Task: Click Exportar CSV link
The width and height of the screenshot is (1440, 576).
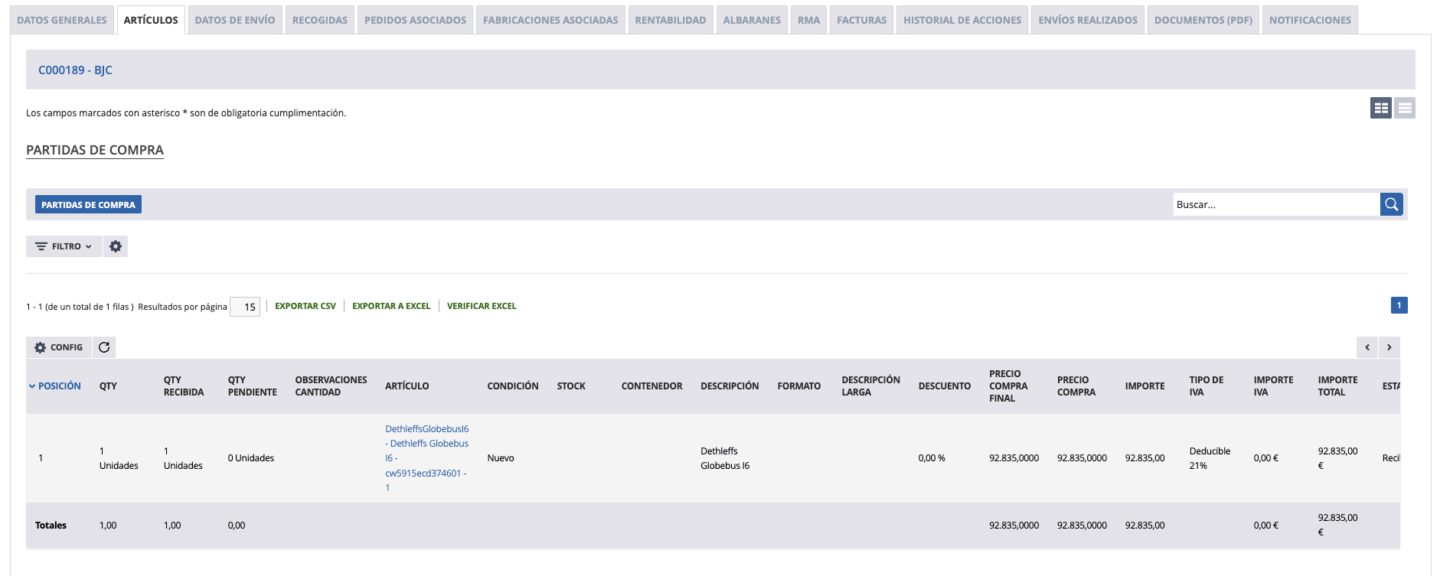Action: pyautogui.click(x=305, y=306)
